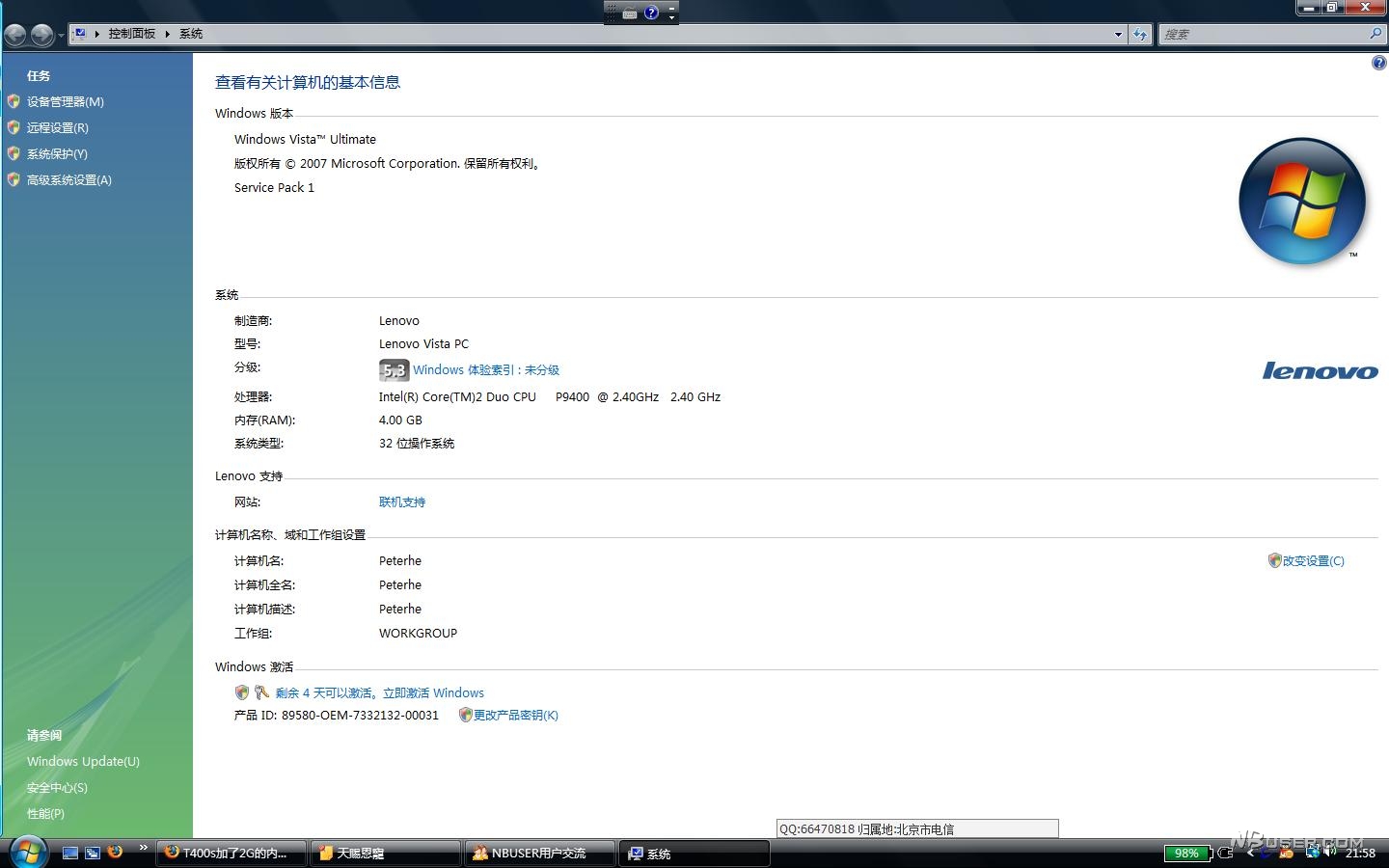Open Windows Update(U) in See also
The width and height of the screenshot is (1389, 868).
(83, 761)
